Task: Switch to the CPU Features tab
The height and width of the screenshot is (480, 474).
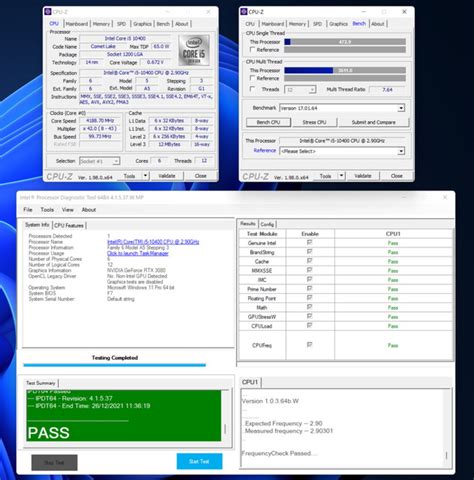Action: pyautogui.click(x=69, y=226)
